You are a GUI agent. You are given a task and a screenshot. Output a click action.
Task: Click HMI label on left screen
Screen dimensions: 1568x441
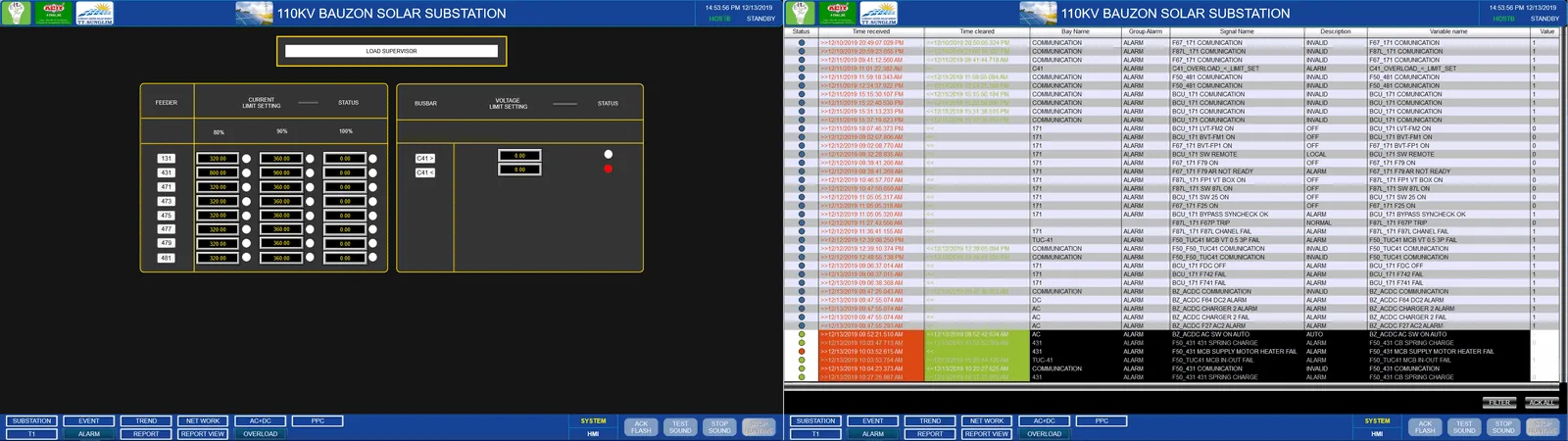pos(593,434)
